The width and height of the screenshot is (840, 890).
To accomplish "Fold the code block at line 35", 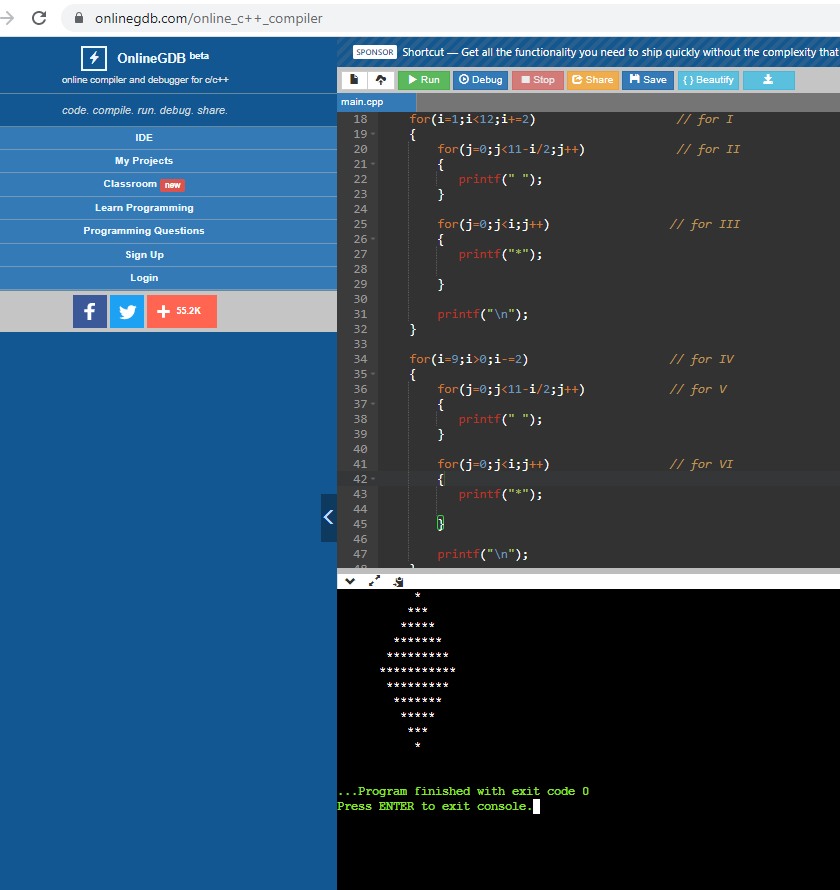I will coord(373,374).
